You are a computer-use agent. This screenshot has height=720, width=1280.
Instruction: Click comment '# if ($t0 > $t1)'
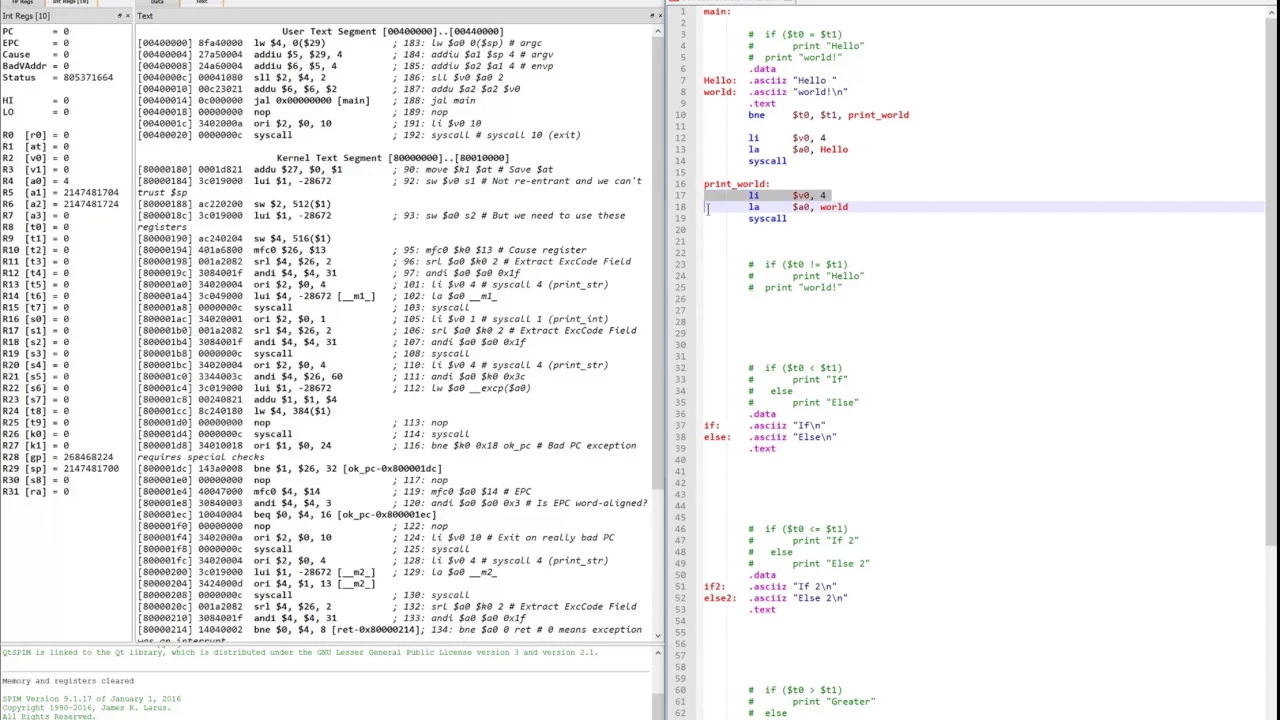(795, 690)
